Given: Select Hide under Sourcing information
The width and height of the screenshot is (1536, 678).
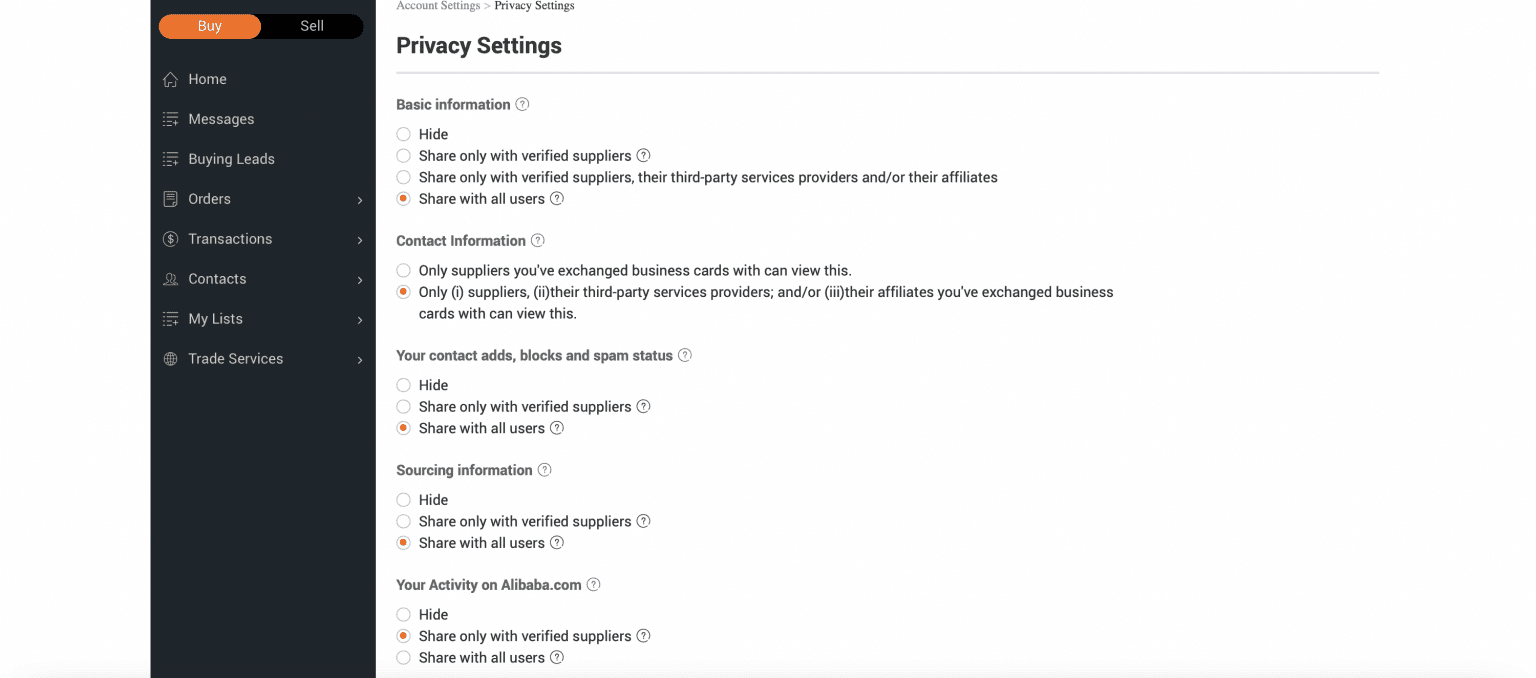Looking at the screenshot, I should pyautogui.click(x=403, y=500).
